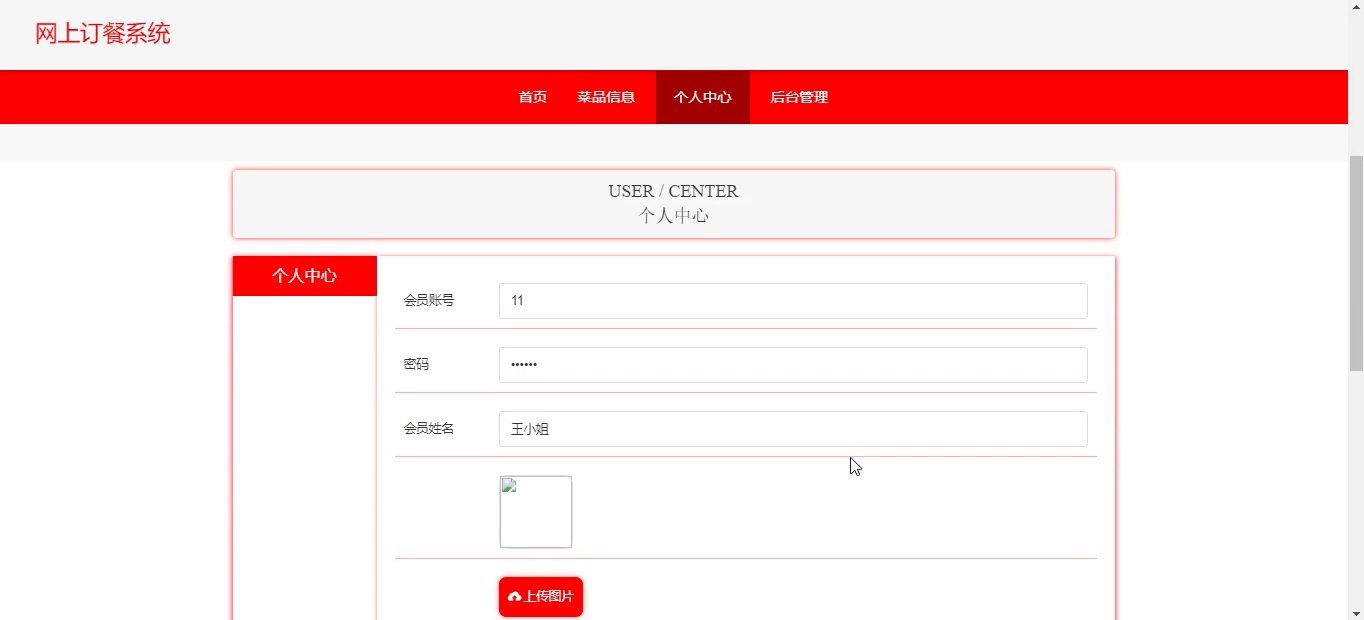Click the 会员姓名 label
Viewport: 1364px width, 620px height.
tap(429, 428)
